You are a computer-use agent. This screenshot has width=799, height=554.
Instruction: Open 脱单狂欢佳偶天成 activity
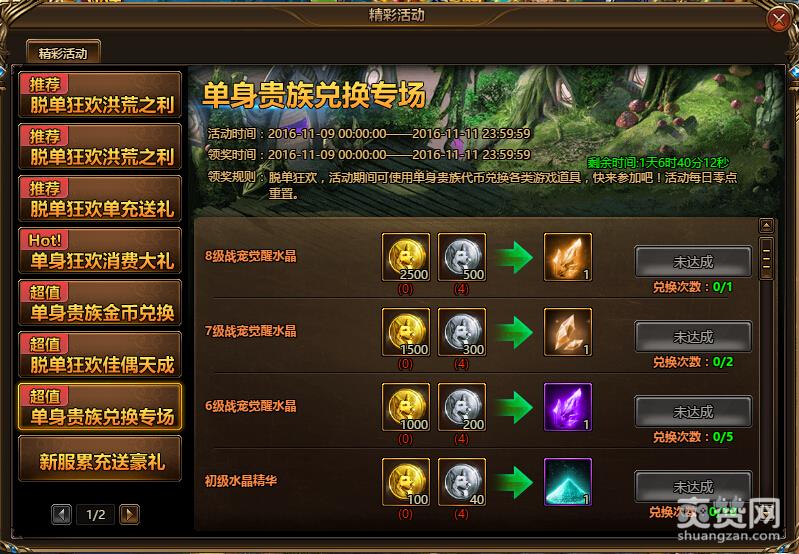(x=100, y=355)
